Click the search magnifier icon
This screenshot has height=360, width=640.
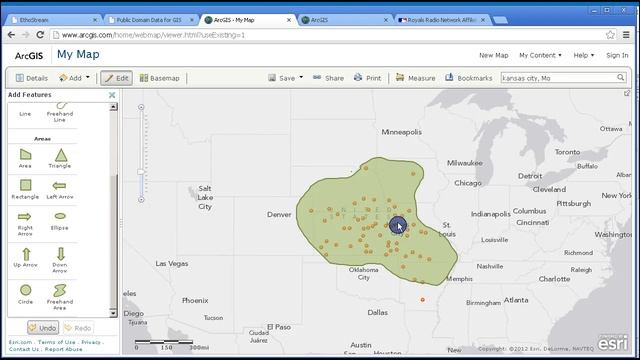620,78
